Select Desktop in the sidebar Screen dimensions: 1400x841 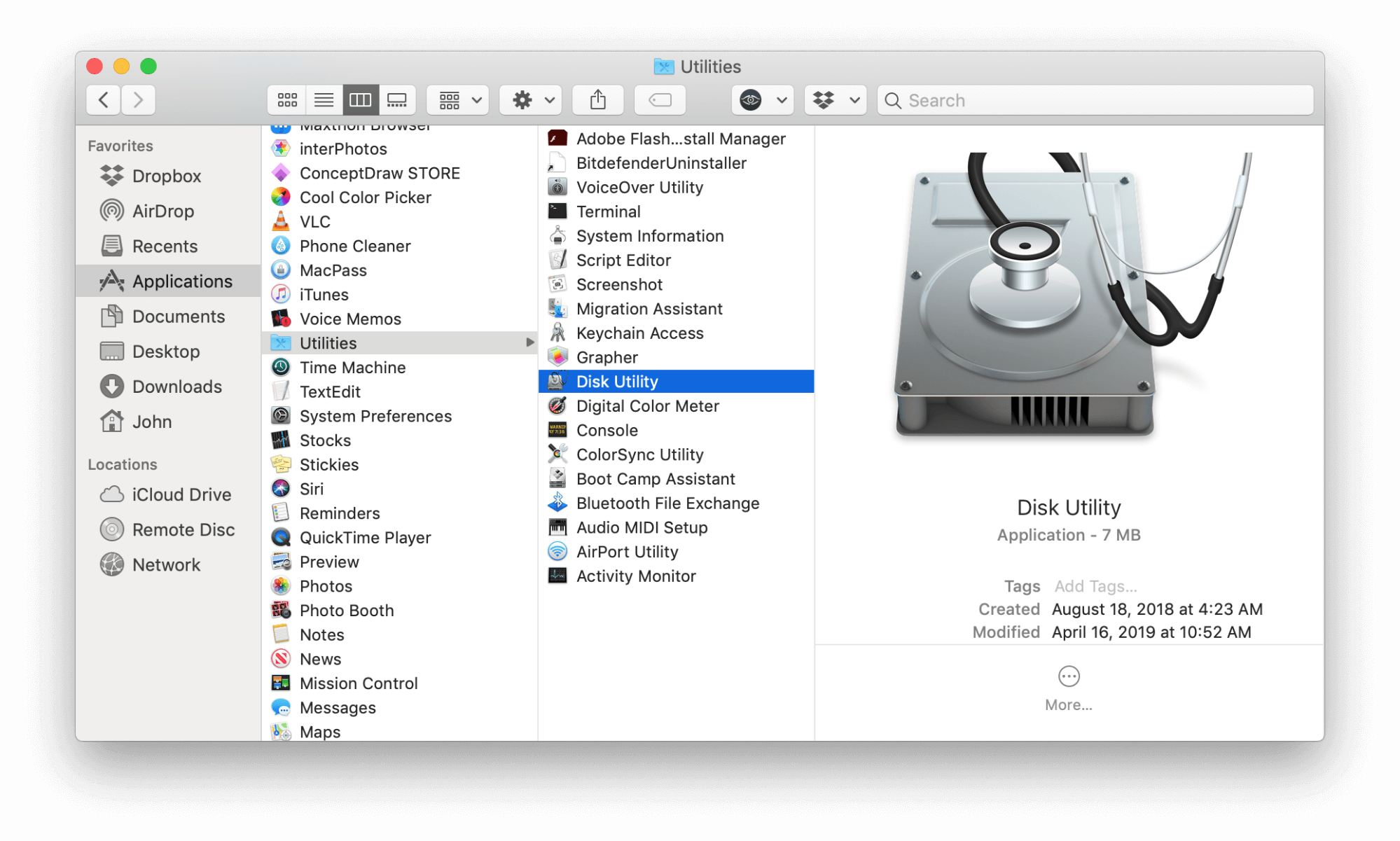click(x=168, y=352)
